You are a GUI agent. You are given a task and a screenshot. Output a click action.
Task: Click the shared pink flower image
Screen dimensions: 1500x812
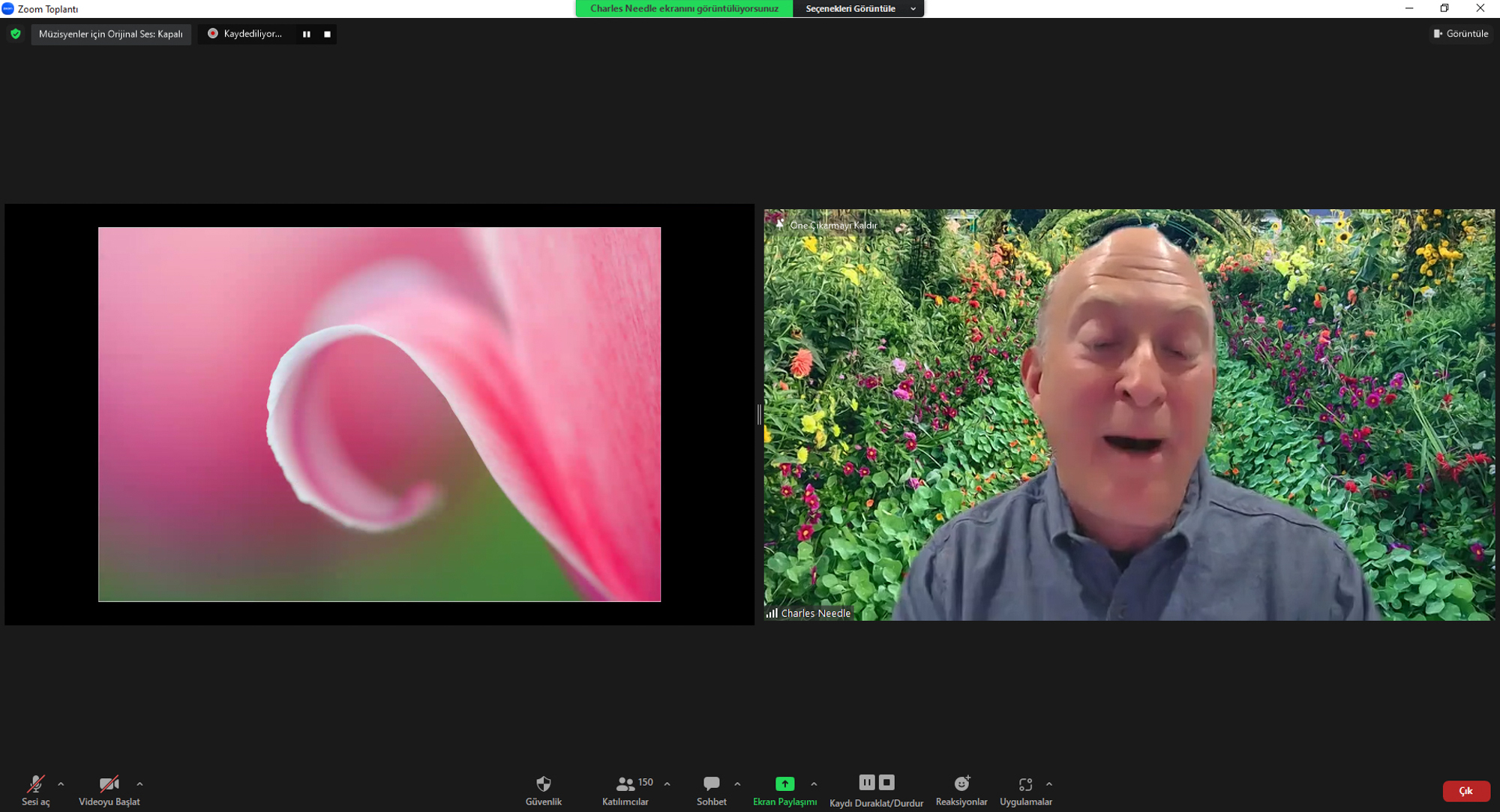pos(379,415)
